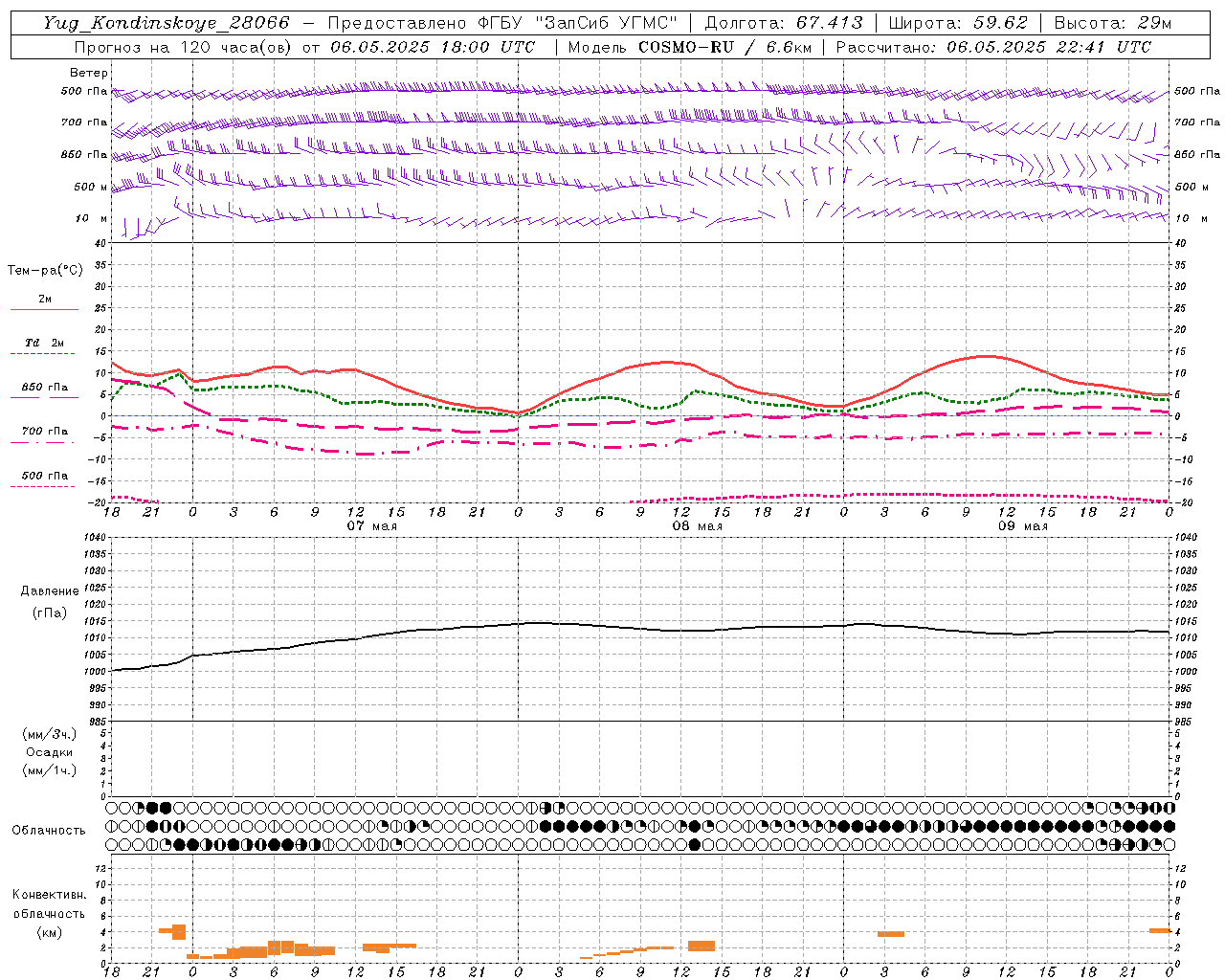The height and width of the screenshot is (980, 1225).
Task: Click the Тем-ра(°C) axis title
Action: (x=45, y=271)
